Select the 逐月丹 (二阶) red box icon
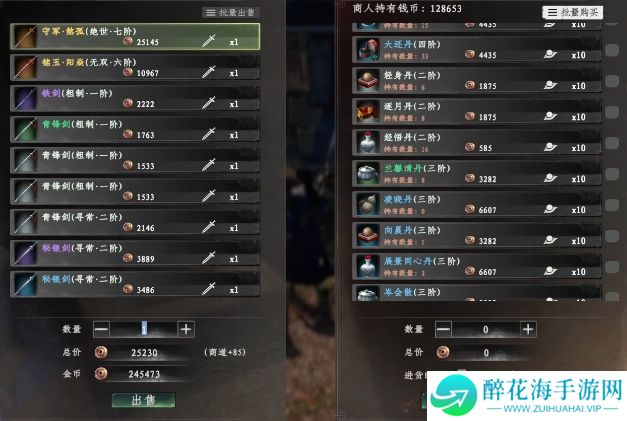 (367, 111)
